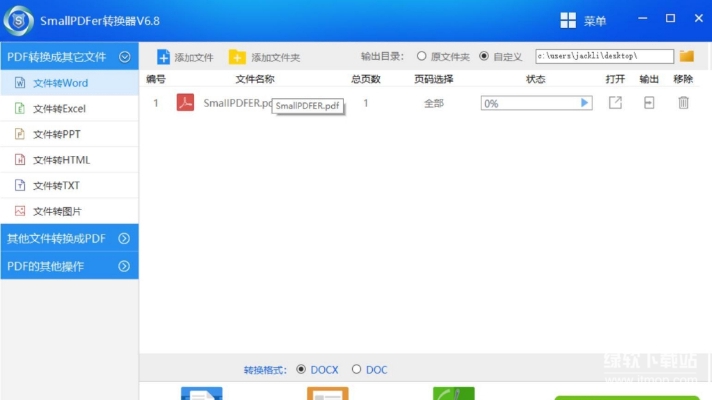
Task: Select 文件转HTML in the sidebar
Action: [69, 160]
